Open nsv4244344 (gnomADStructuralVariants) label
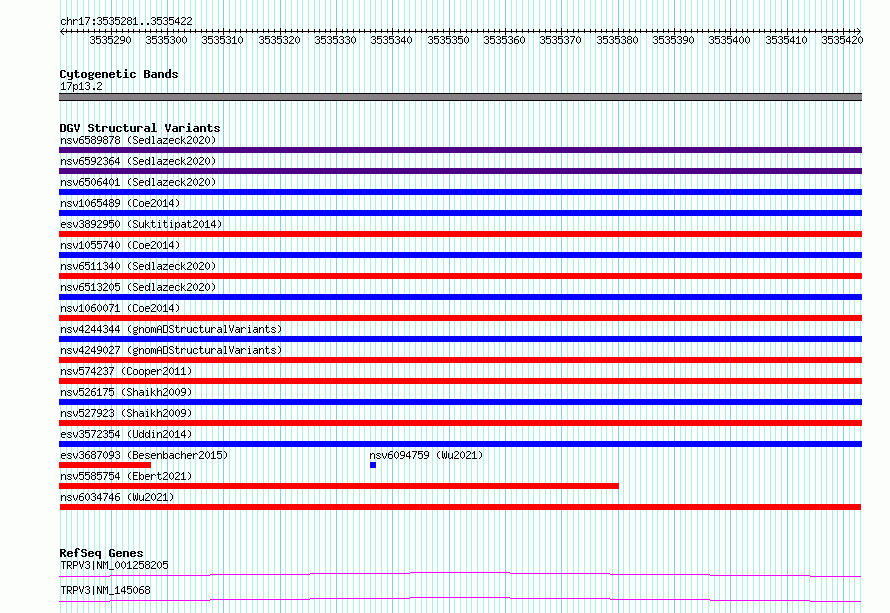The height and width of the screenshot is (613, 890). 171,329
